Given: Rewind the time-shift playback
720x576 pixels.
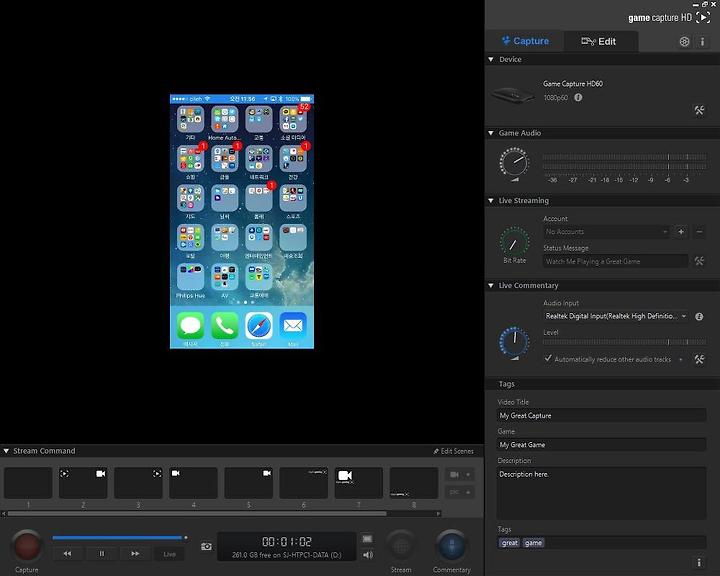Looking at the screenshot, I should [x=68, y=554].
